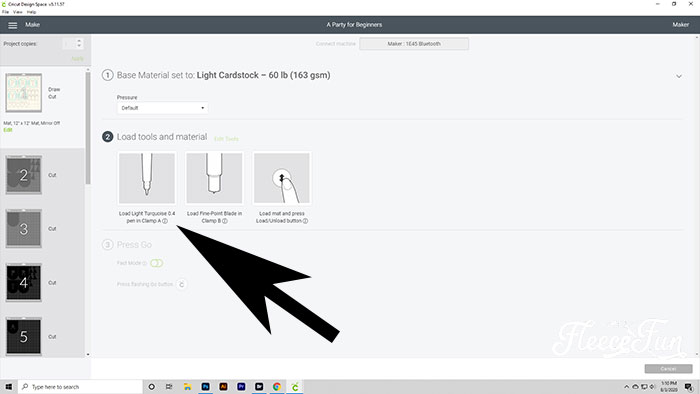Open the View menu
700x394 pixels.
click(17, 12)
